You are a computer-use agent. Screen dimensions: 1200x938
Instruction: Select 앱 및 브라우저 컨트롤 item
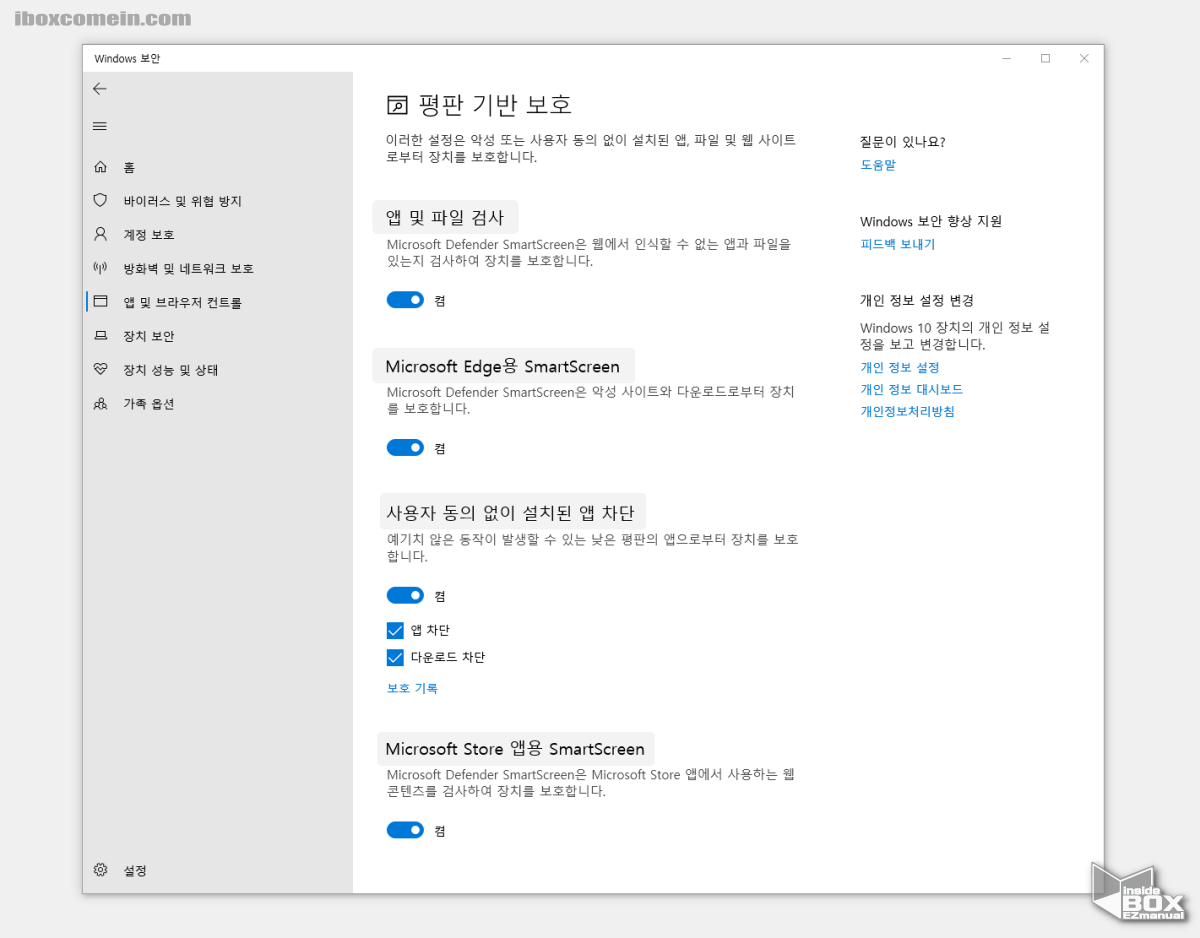(x=183, y=302)
